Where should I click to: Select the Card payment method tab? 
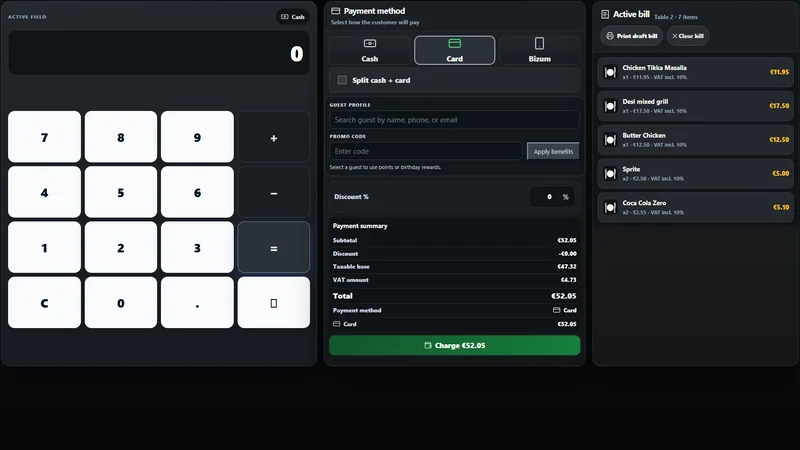[454, 50]
